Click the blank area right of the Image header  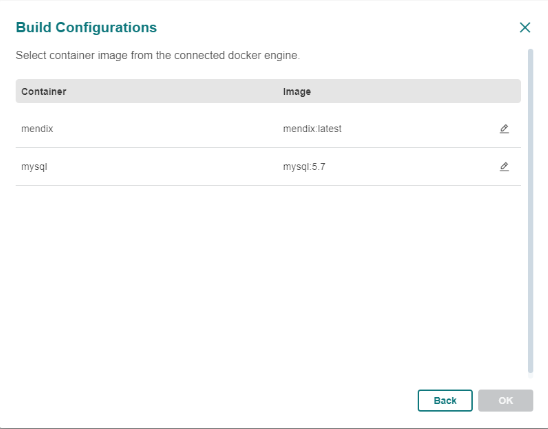point(416,92)
